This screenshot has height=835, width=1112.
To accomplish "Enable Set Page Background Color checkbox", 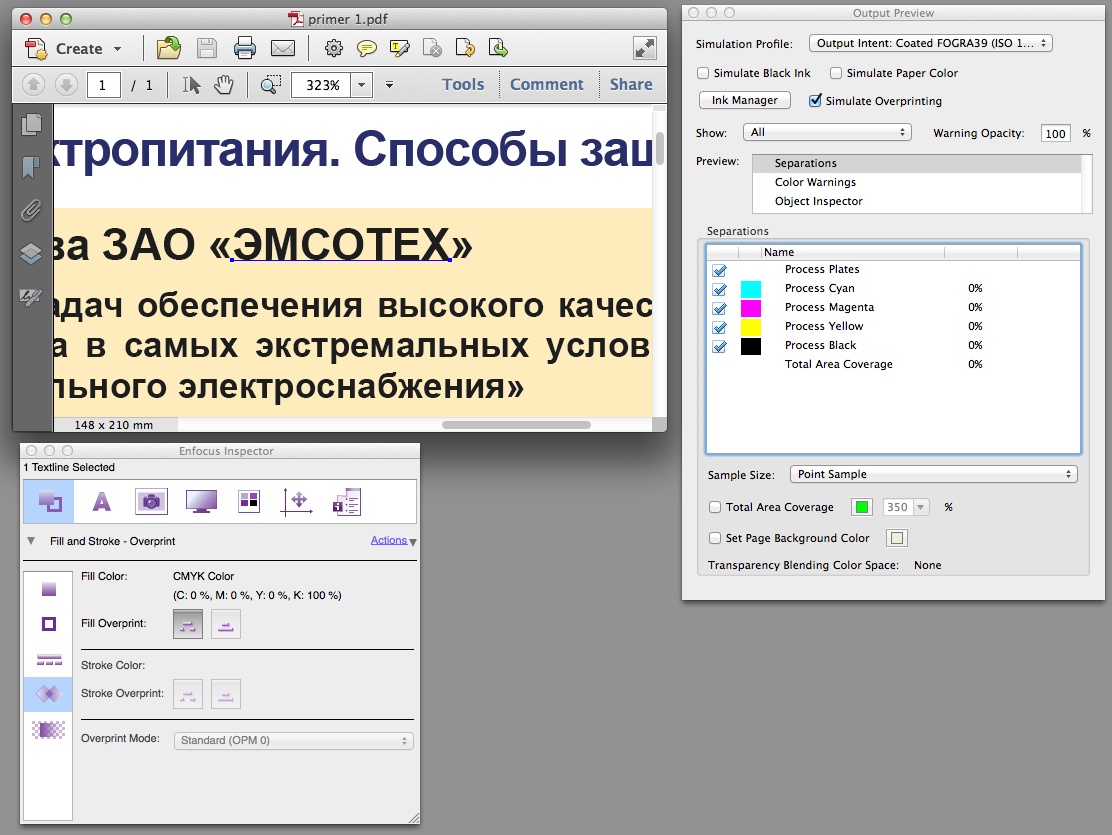I will (x=715, y=538).
